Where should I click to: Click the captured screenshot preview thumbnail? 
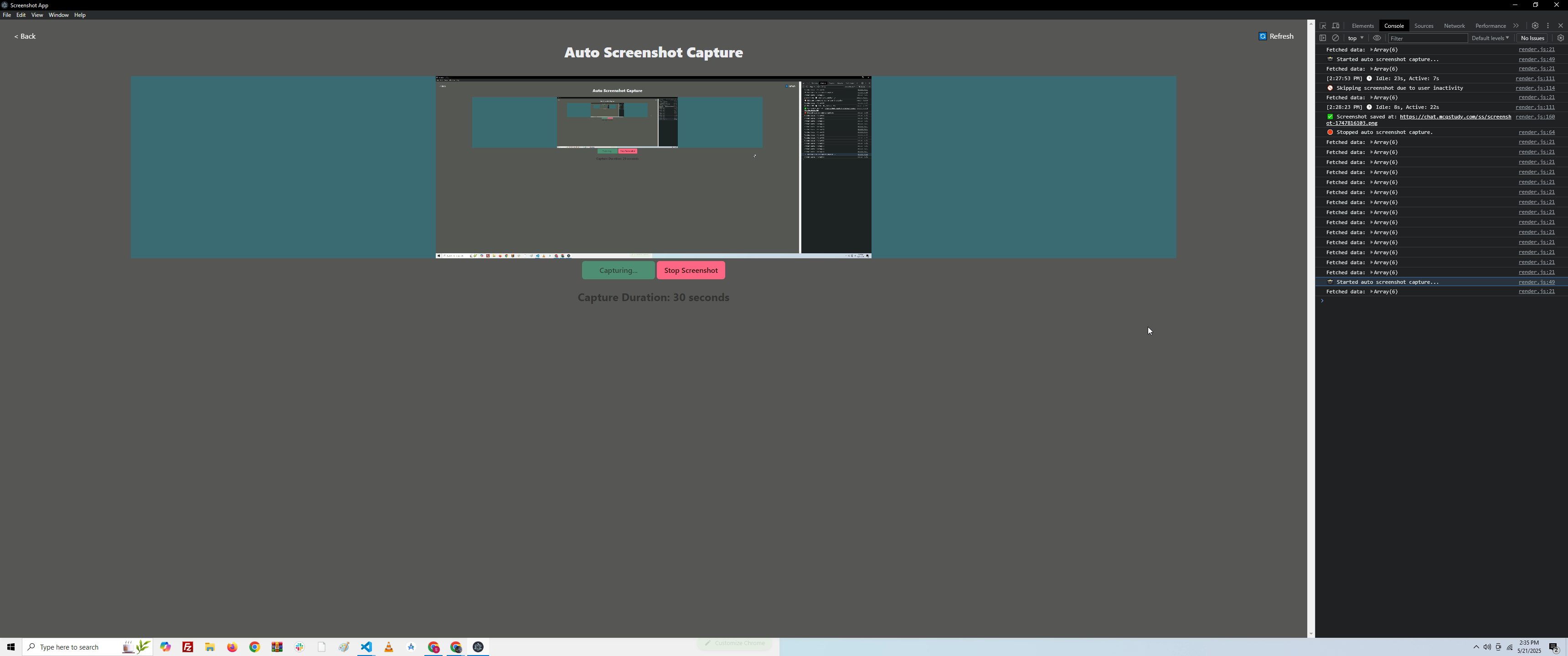click(x=653, y=167)
